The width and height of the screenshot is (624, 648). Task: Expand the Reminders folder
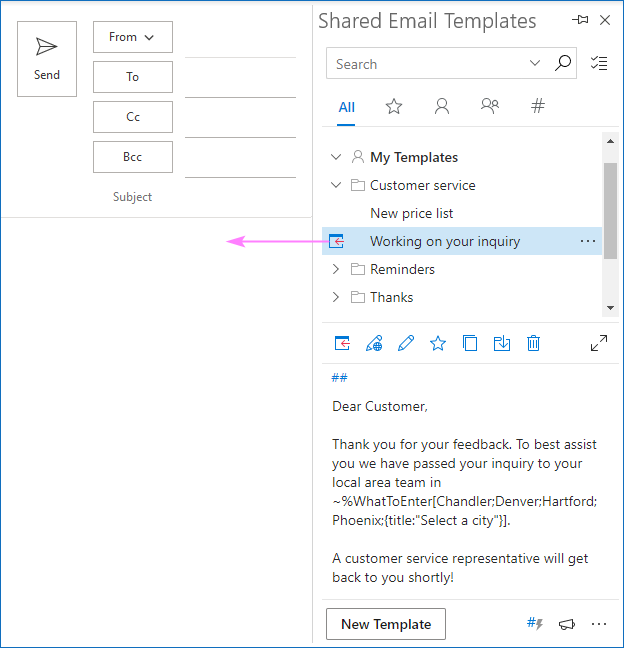tap(336, 269)
